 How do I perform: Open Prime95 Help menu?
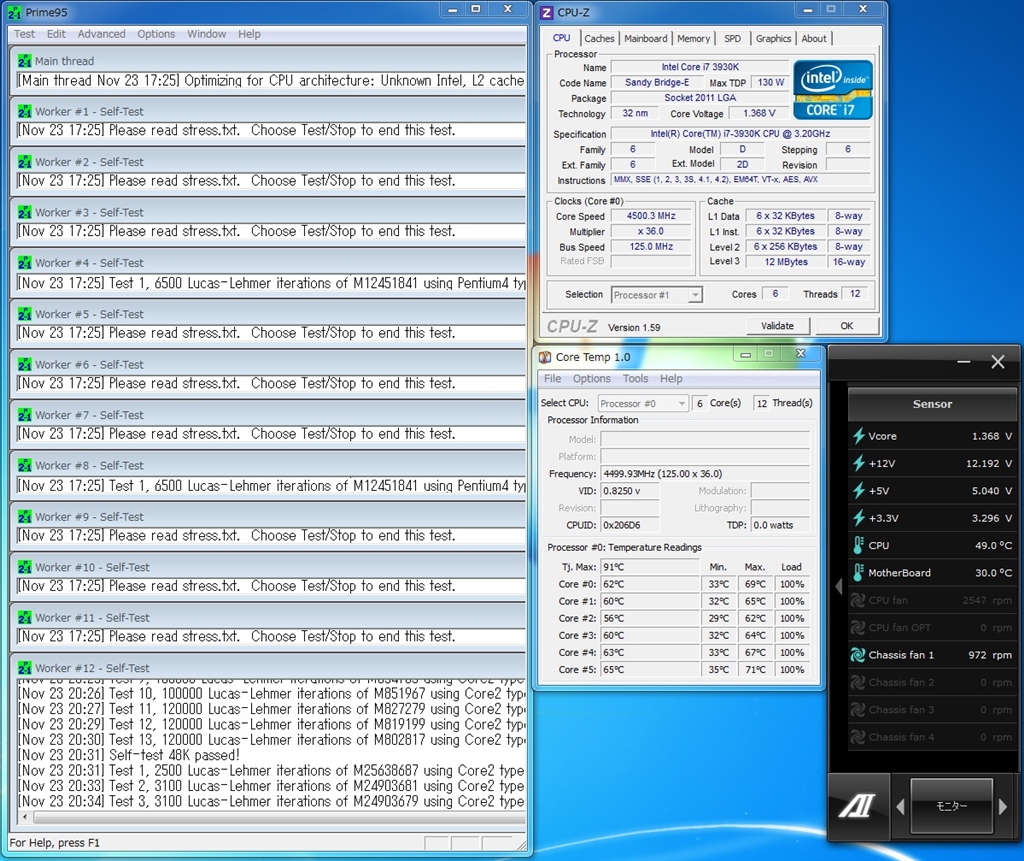[x=249, y=34]
